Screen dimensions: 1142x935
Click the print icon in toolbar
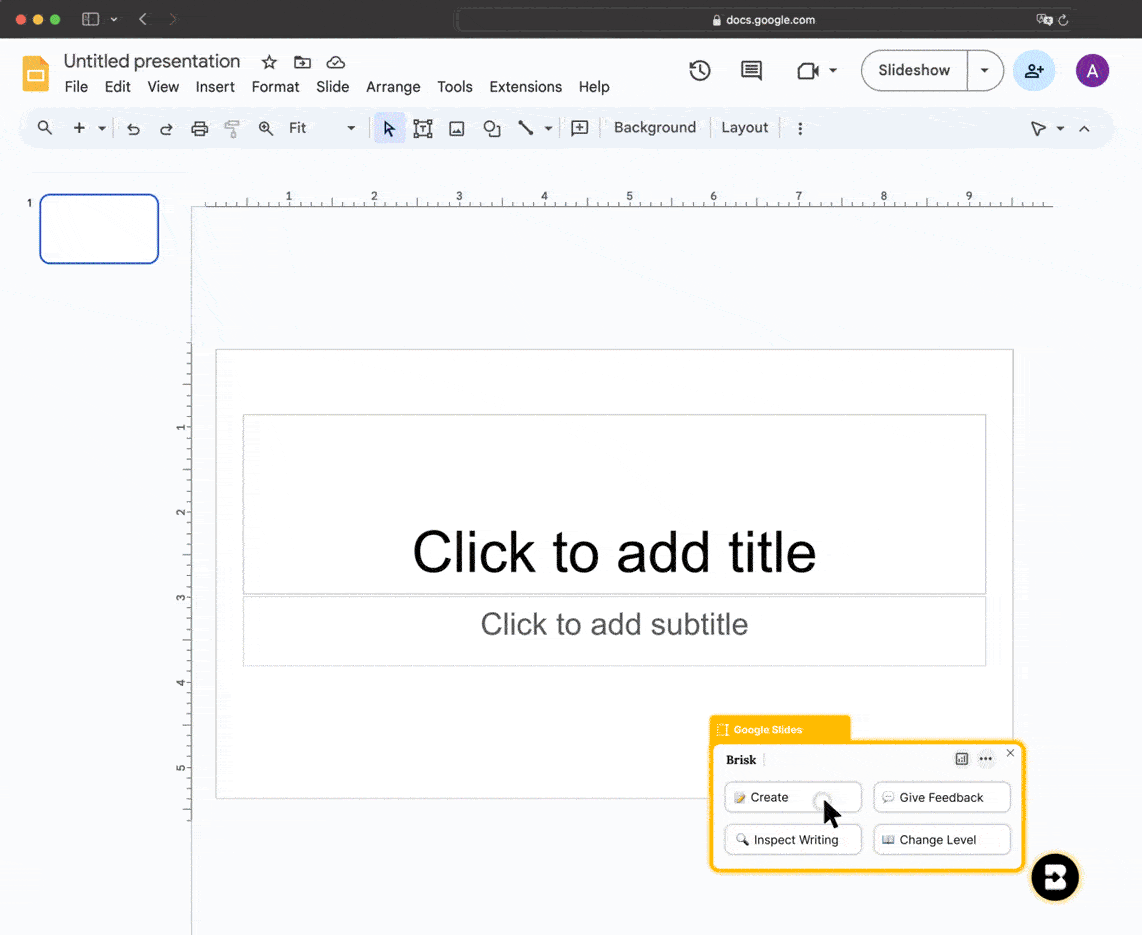point(200,129)
